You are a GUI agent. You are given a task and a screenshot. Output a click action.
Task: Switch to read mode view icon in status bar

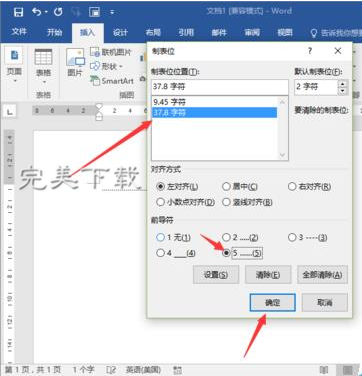coord(324,370)
